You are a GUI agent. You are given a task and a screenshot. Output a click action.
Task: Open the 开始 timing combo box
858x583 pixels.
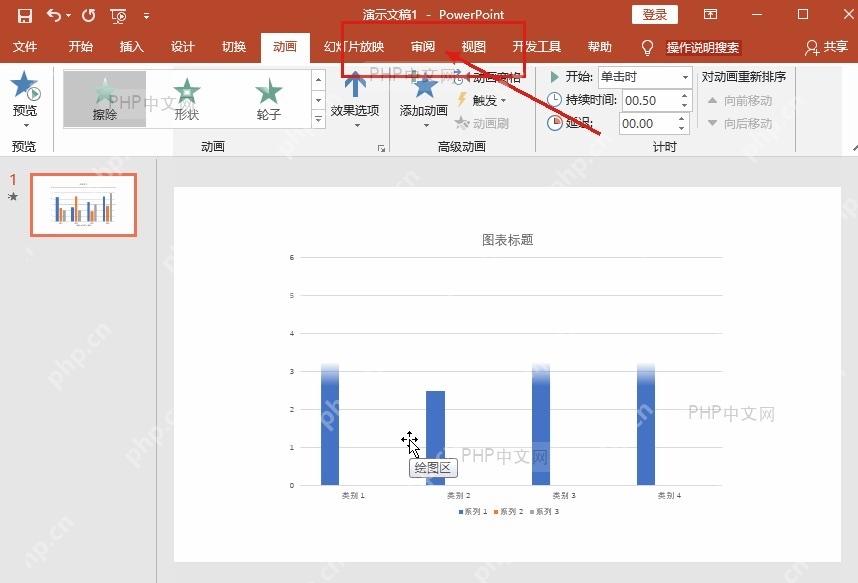(x=645, y=77)
